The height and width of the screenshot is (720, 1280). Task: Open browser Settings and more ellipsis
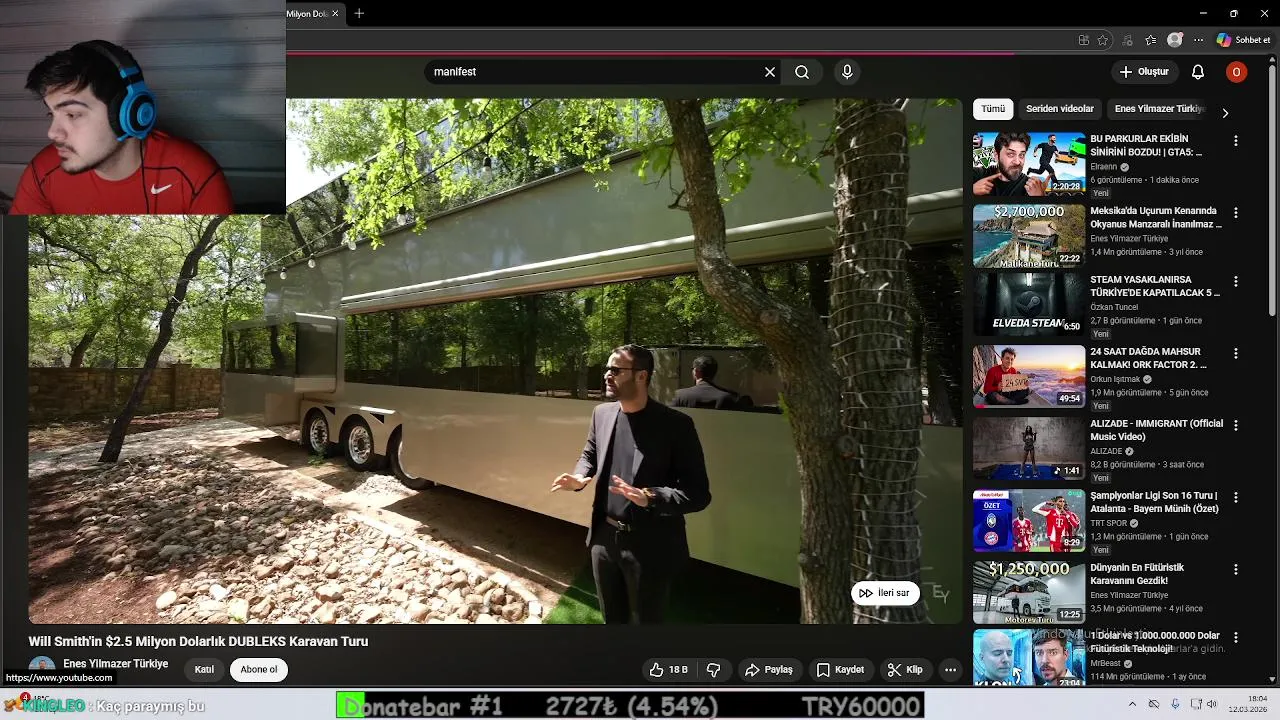point(1198,40)
